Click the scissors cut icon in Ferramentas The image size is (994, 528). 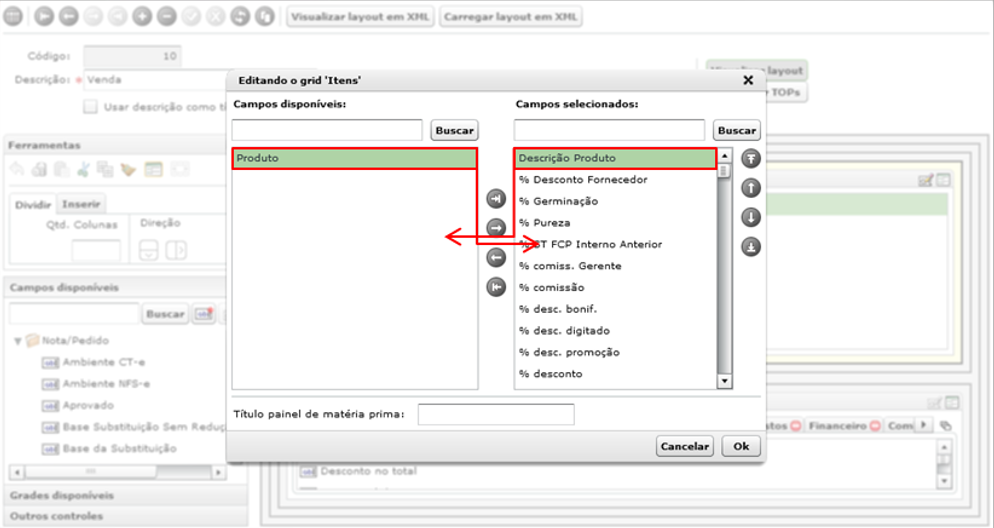pos(83,169)
